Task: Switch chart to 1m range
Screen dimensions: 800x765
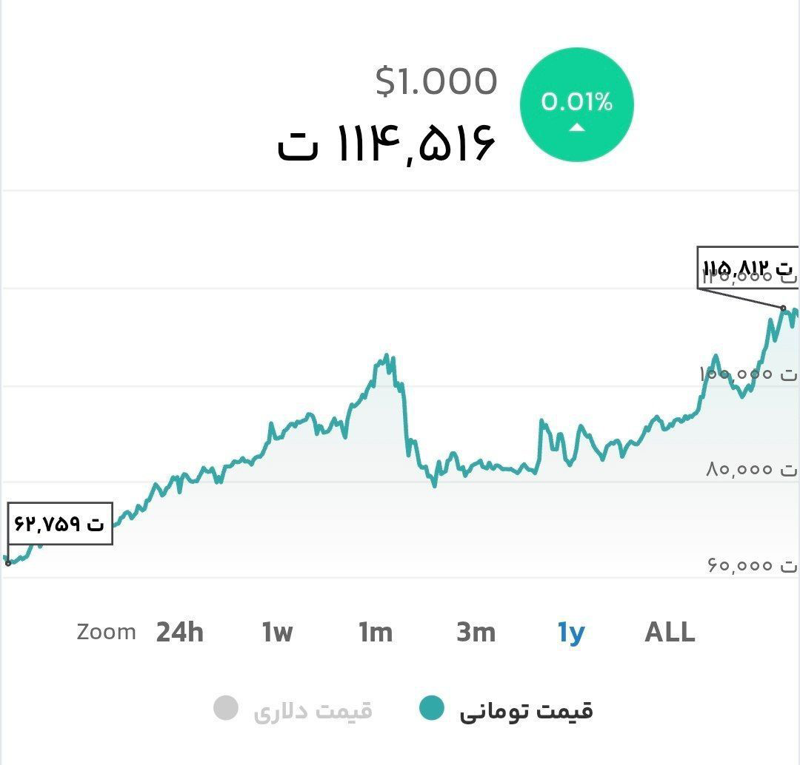Action: click(375, 632)
